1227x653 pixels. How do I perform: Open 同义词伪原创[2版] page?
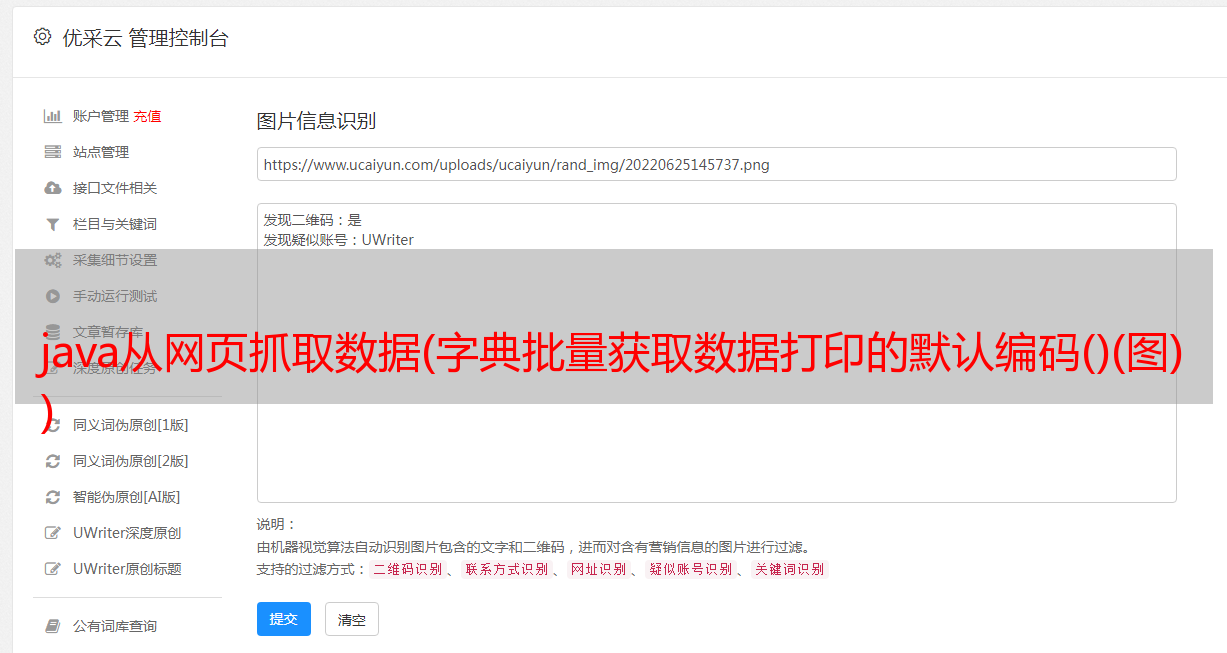(x=130, y=461)
